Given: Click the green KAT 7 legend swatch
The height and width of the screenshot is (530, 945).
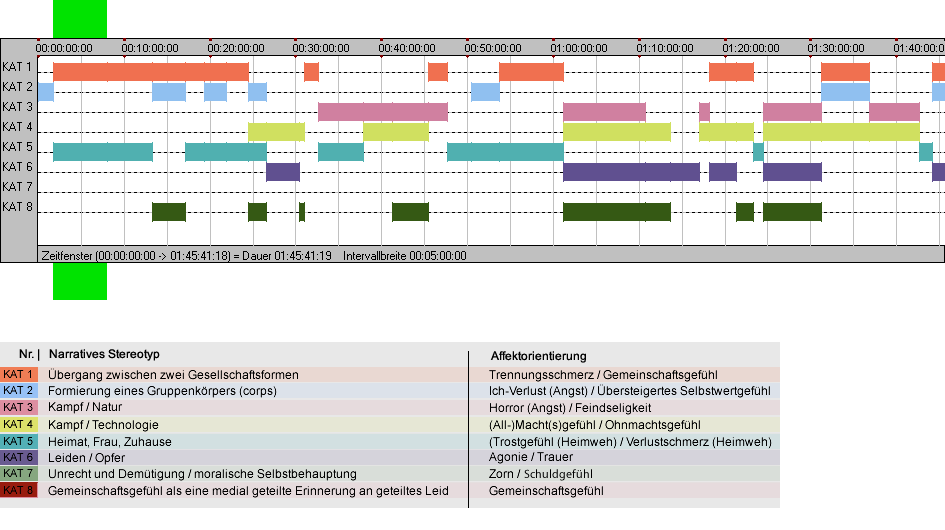Looking at the screenshot, I should point(19,474).
